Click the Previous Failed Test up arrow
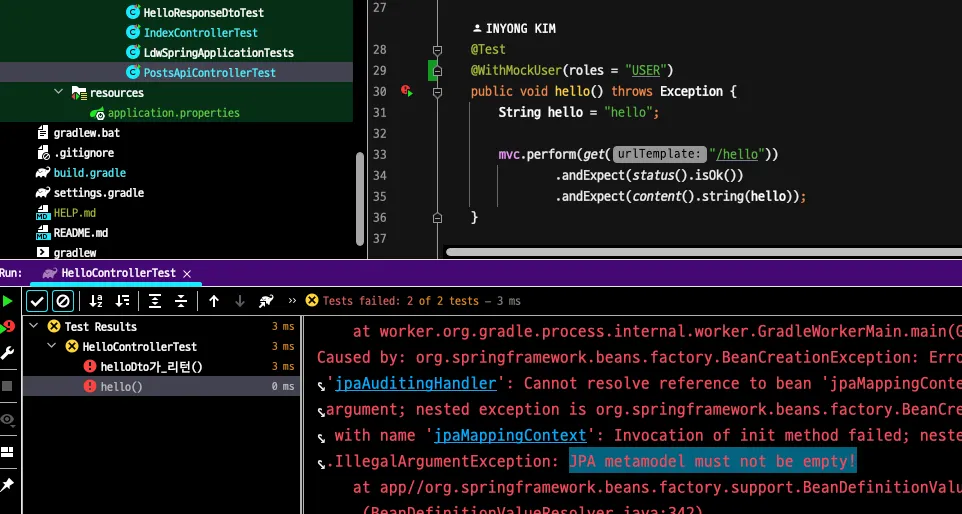This screenshot has width=962, height=514. [x=214, y=301]
